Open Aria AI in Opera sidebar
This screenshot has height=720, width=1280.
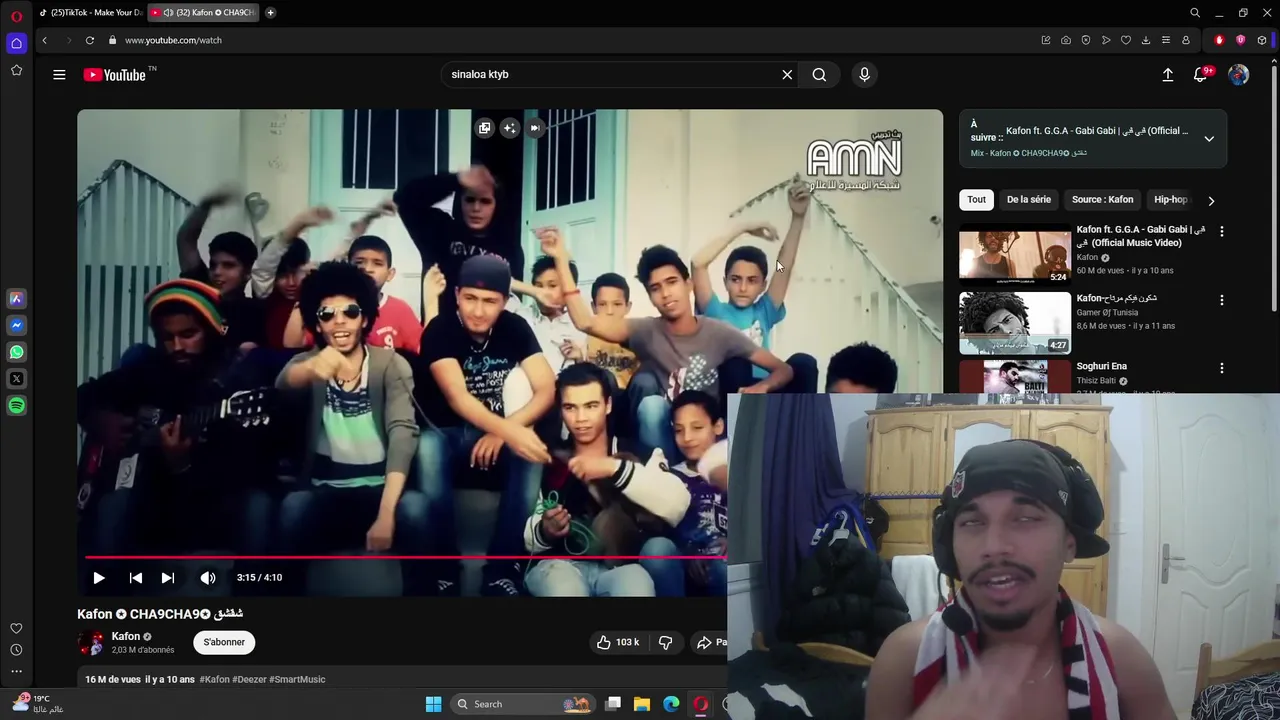16,298
